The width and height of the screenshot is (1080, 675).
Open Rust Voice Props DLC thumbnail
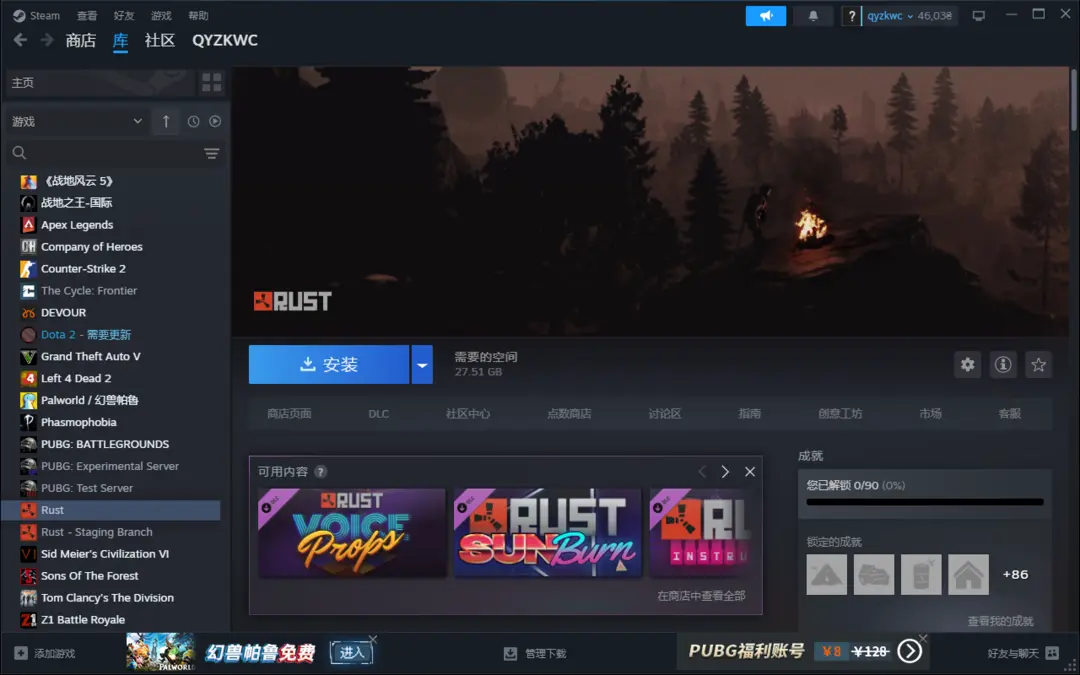352,533
